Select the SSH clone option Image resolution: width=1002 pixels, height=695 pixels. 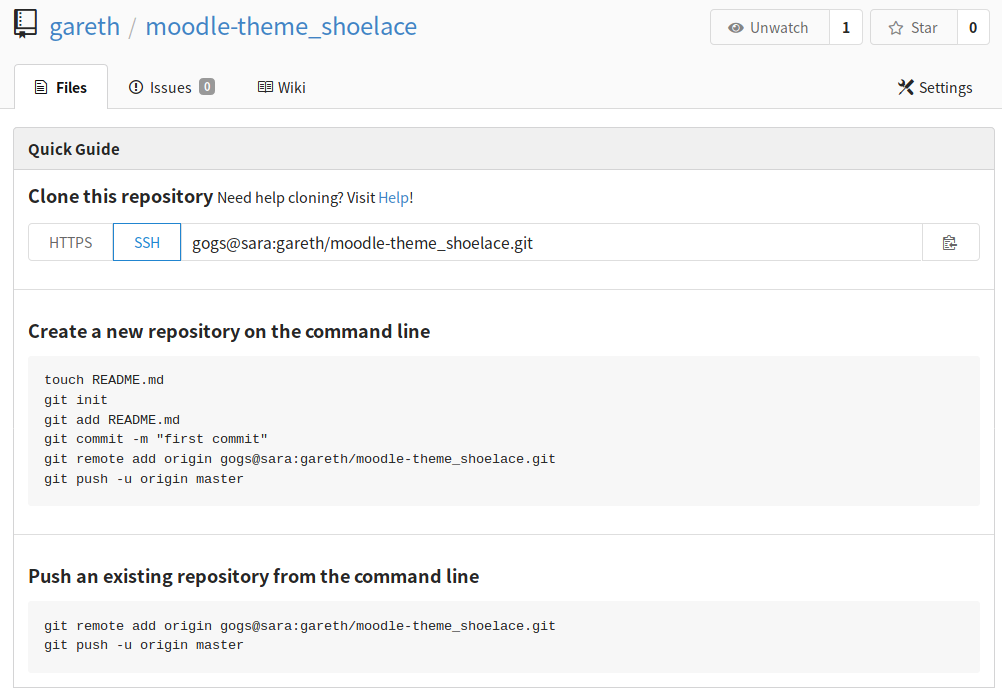pyautogui.click(x=147, y=243)
